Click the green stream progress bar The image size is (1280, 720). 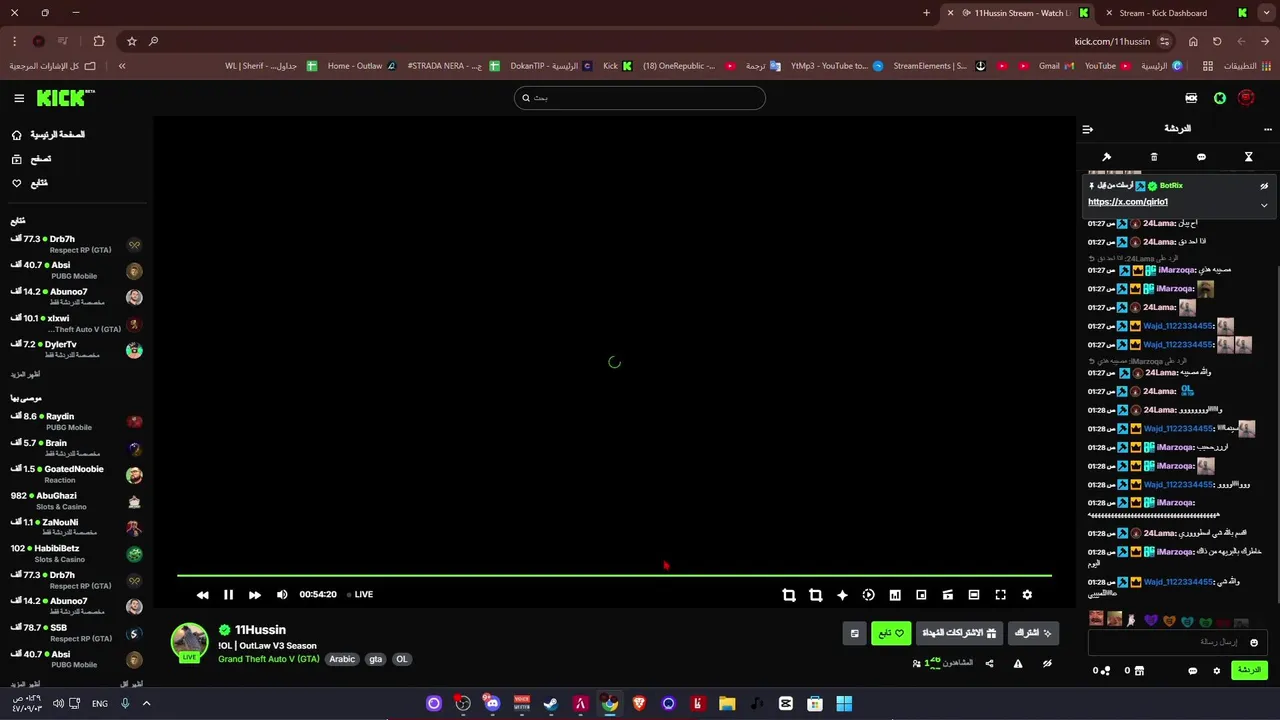614,575
